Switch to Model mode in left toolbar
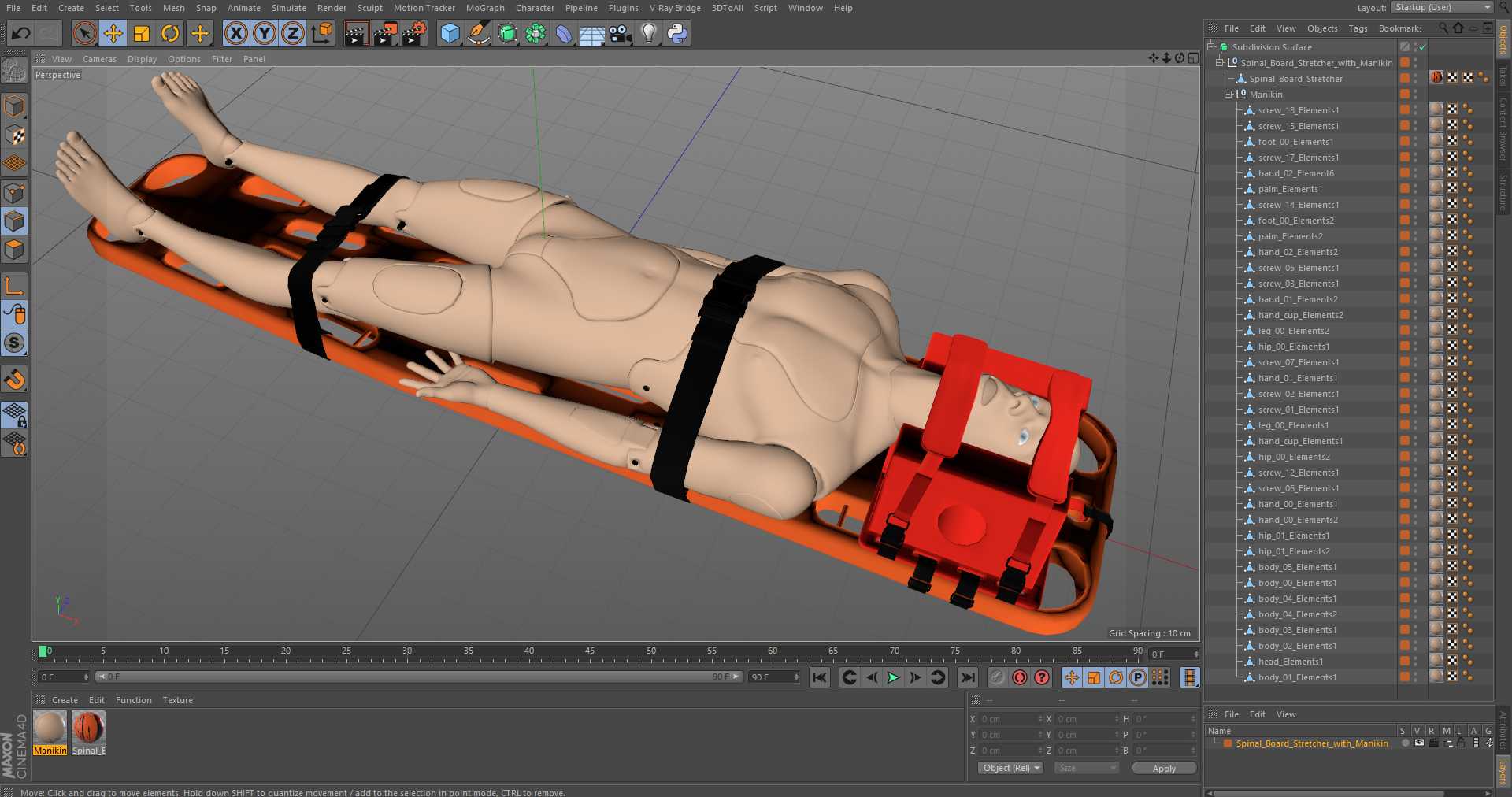1512x797 pixels. point(14,106)
